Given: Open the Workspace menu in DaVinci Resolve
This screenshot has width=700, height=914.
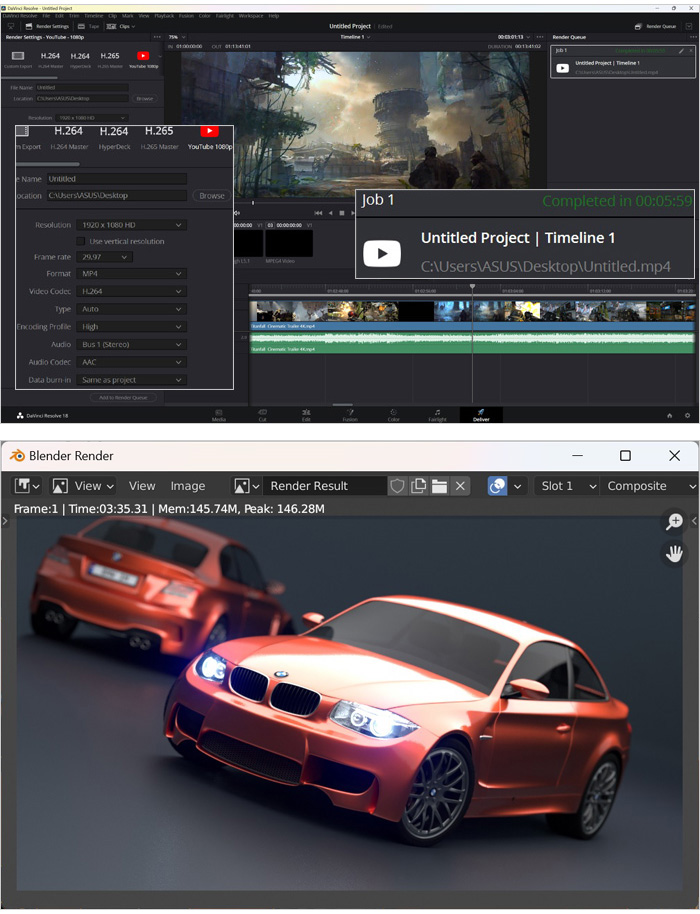Looking at the screenshot, I should pyautogui.click(x=251, y=16).
